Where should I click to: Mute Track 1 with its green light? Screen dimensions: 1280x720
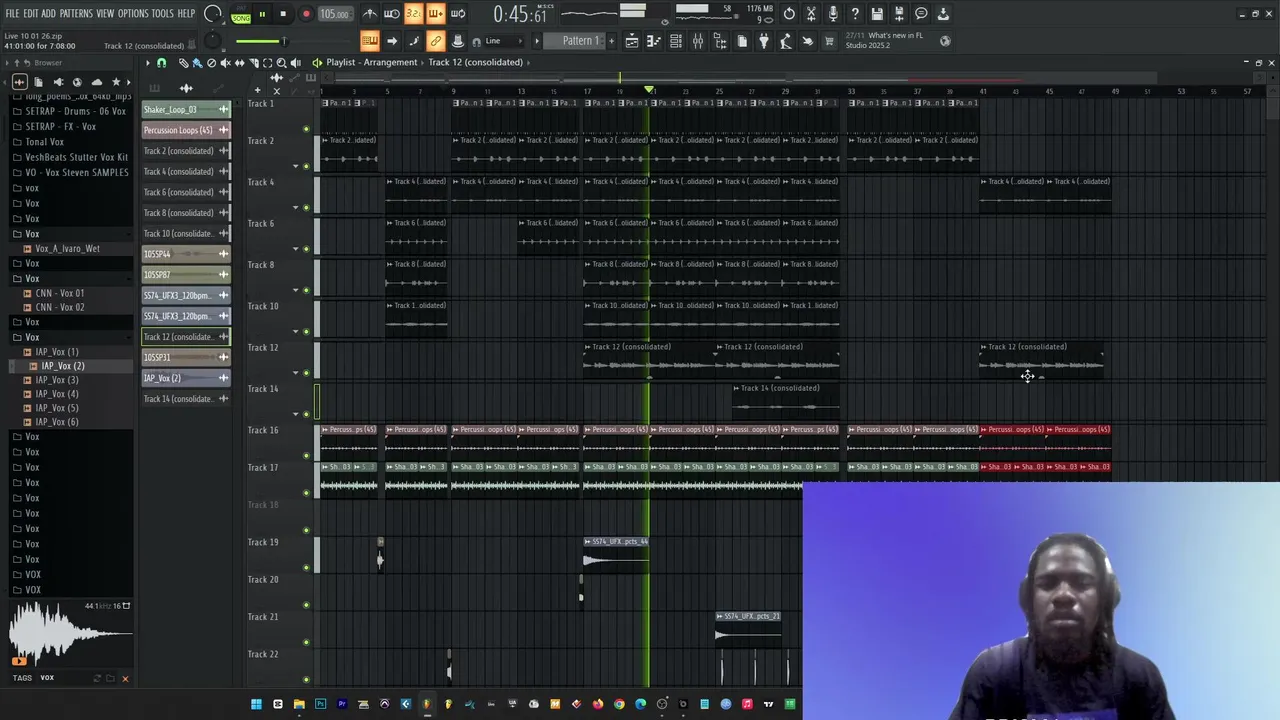coord(306,128)
